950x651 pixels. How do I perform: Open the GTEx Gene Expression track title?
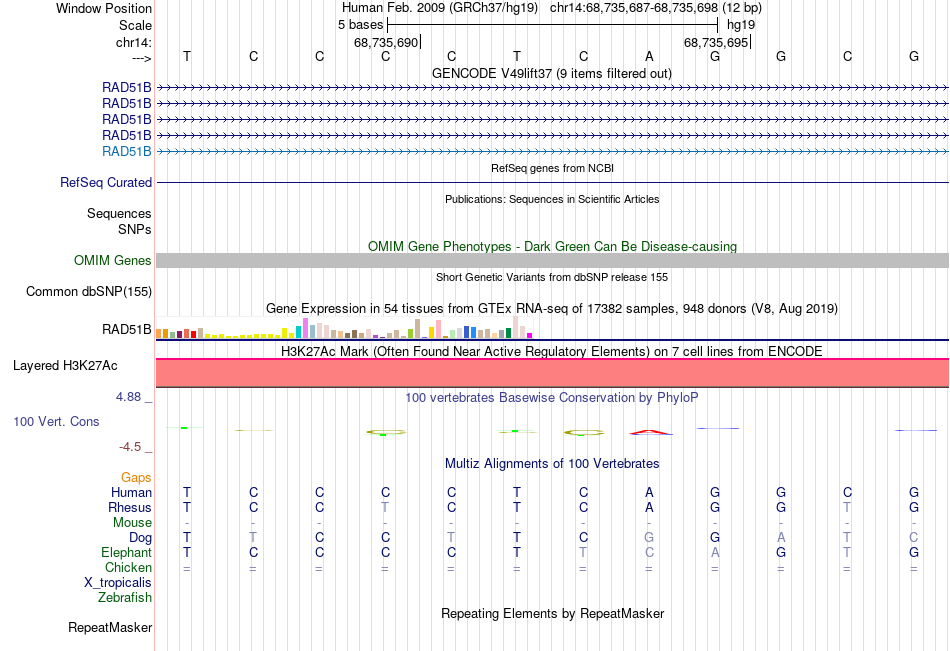click(552, 309)
